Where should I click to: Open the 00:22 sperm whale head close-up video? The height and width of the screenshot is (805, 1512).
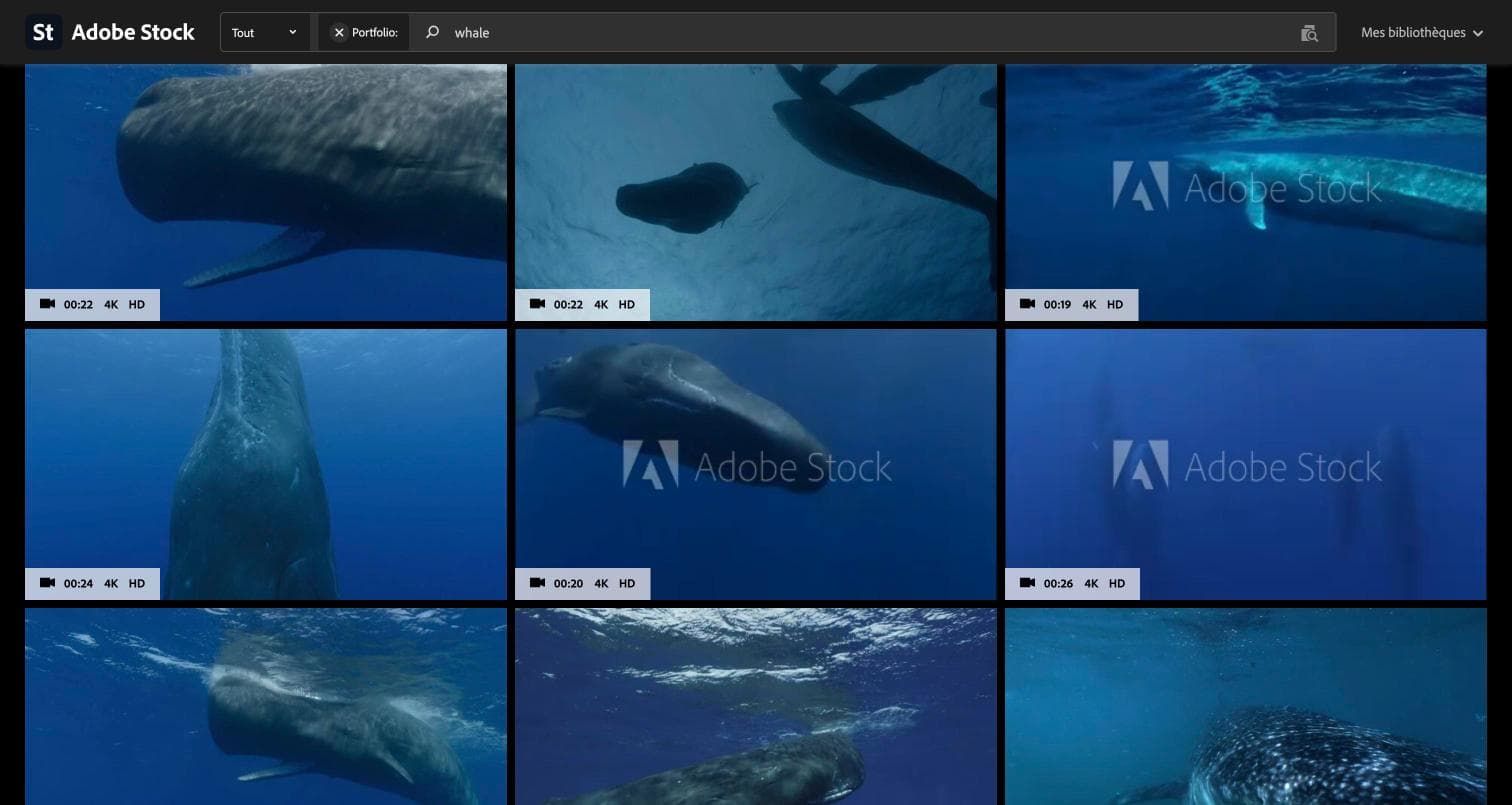266,192
